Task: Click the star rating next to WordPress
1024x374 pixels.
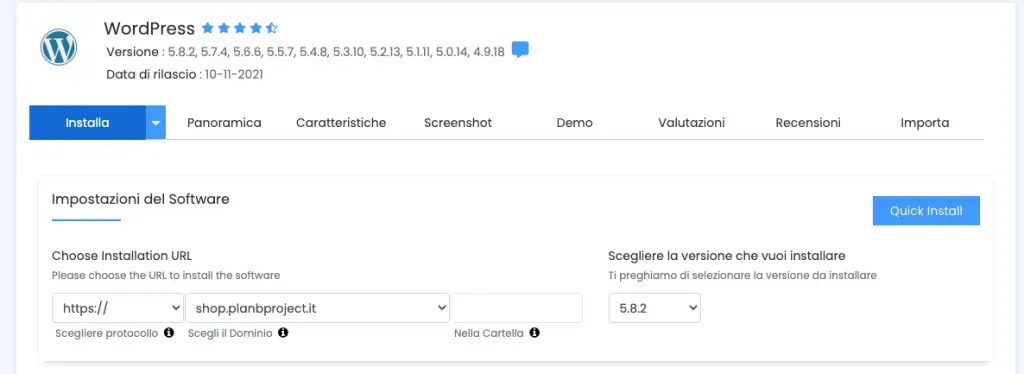Action: [240, 28]
